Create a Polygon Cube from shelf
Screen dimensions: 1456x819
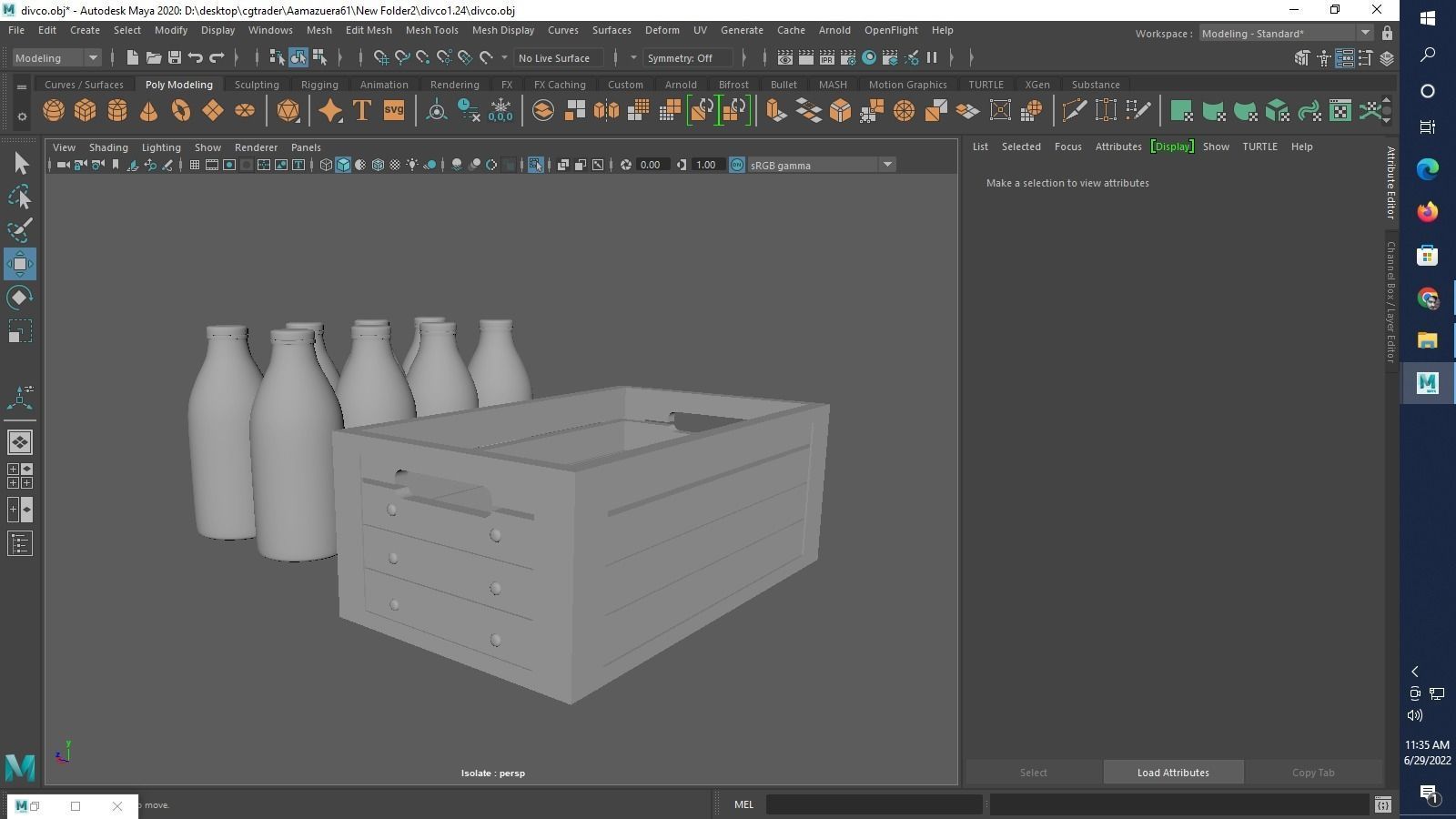(86, 111)
